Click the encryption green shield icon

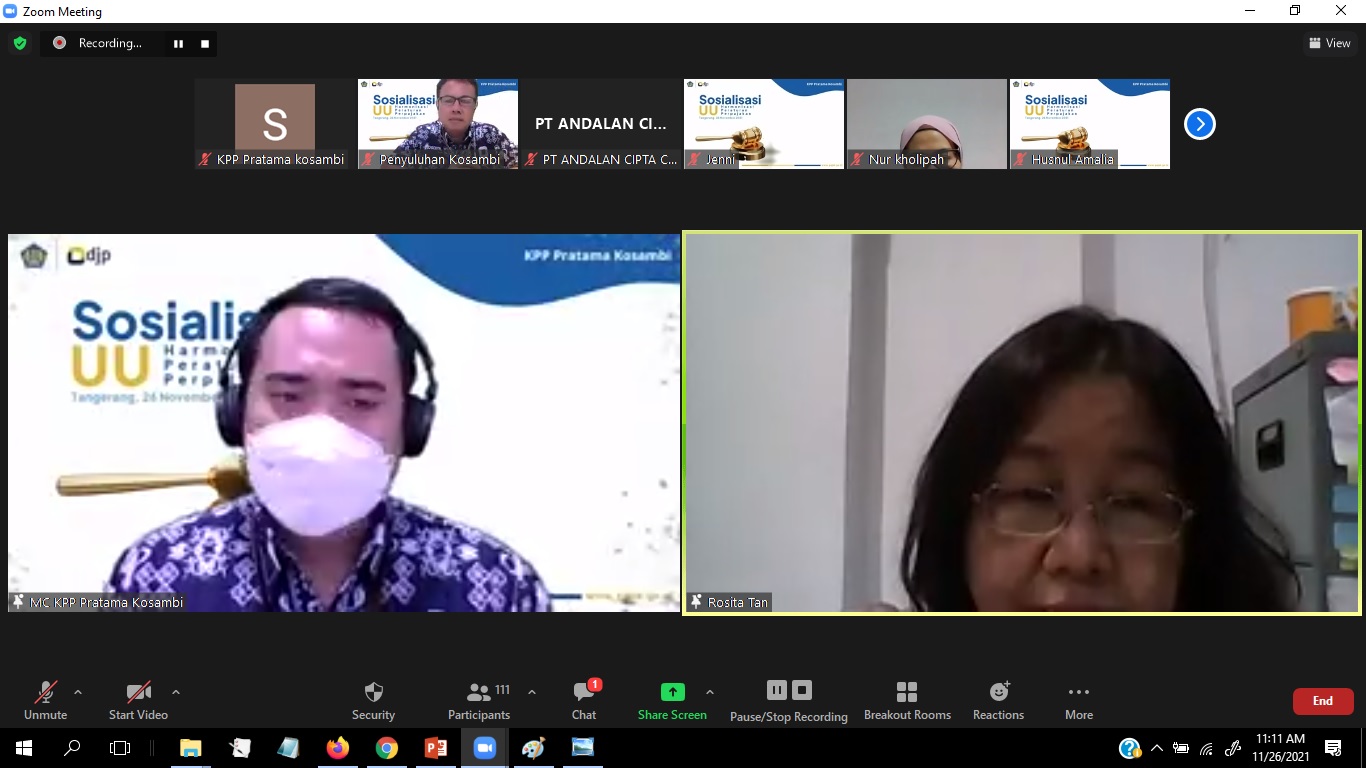tap(20, 43)
